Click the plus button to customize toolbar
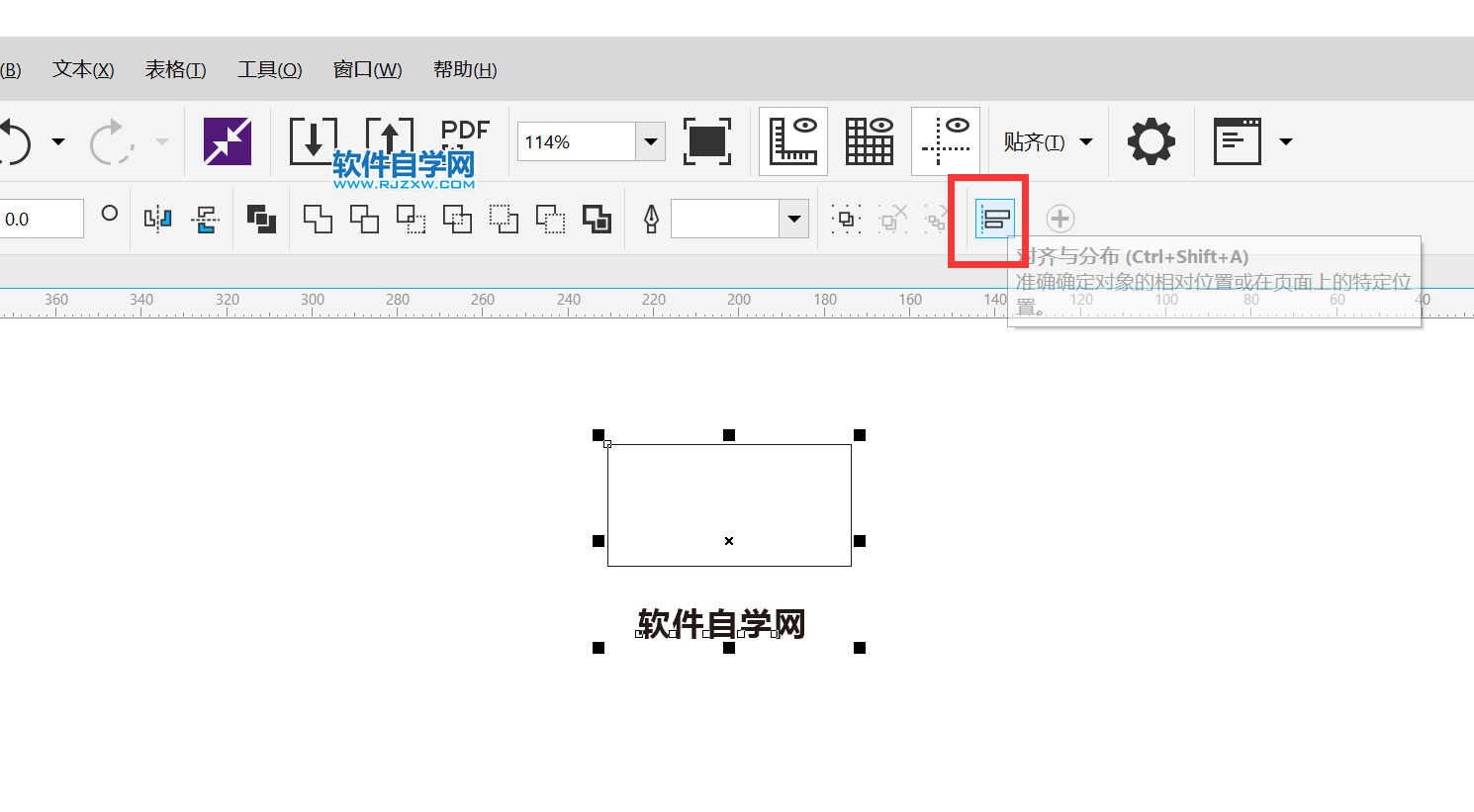Viewport: 1474px width, 812px height. 1059,219
